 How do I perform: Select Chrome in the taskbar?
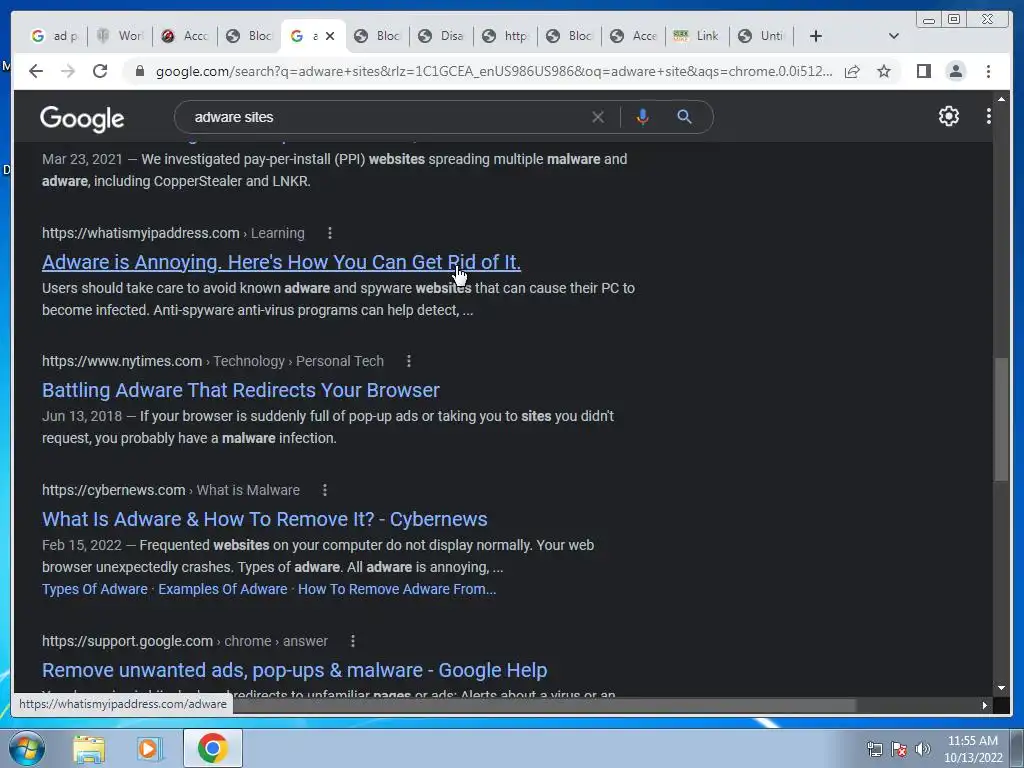click(x=213, y=748)
